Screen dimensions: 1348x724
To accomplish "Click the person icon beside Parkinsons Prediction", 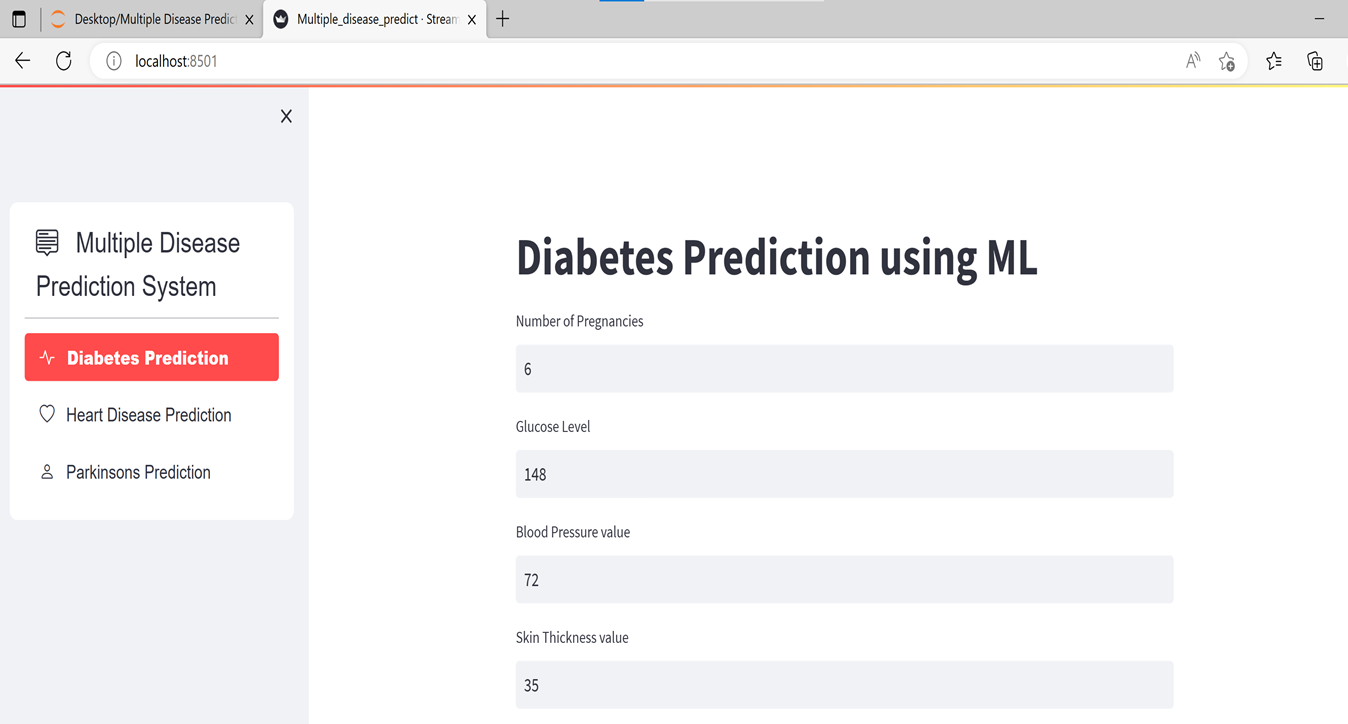I will pyautogui.click(x=47, y=472).
